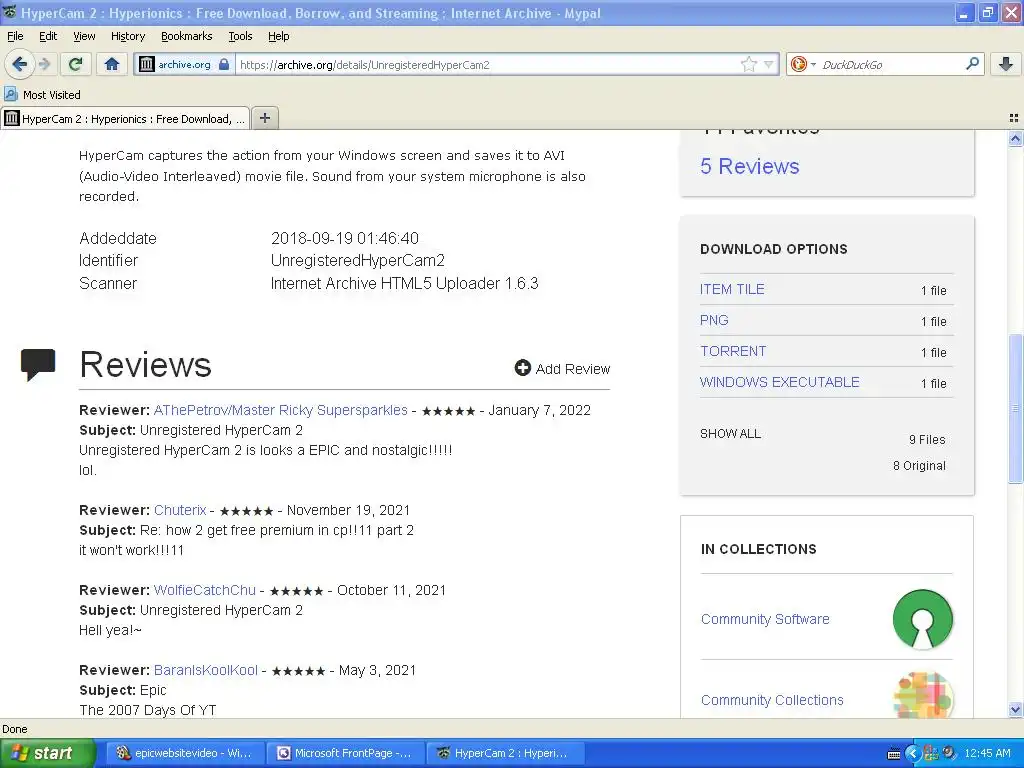Click the browser Back arrow button
1024x768 pixels.
19,64
